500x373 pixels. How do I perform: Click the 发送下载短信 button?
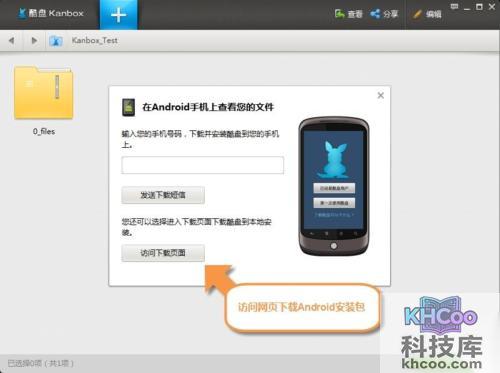pyautogui.click(x=163, y=195)
